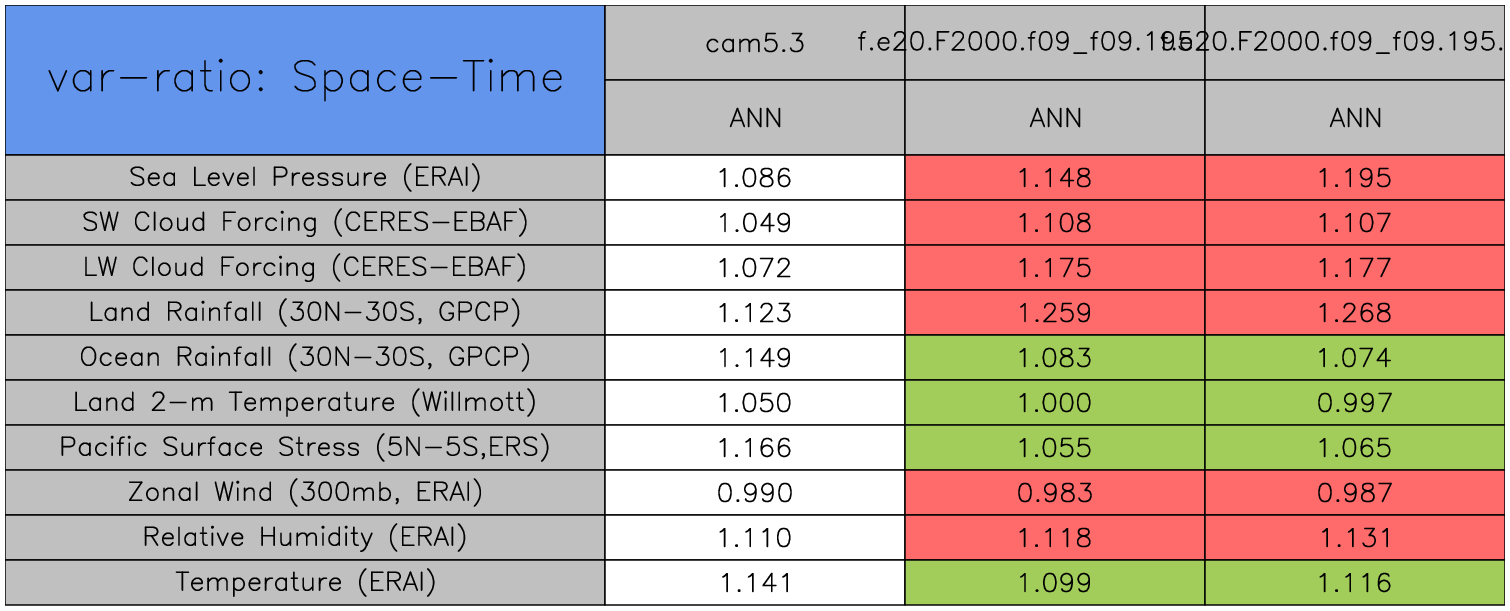Click the ANN header under cam5.3
Viewport: 1510px width, 611px height.
point(754,118)
